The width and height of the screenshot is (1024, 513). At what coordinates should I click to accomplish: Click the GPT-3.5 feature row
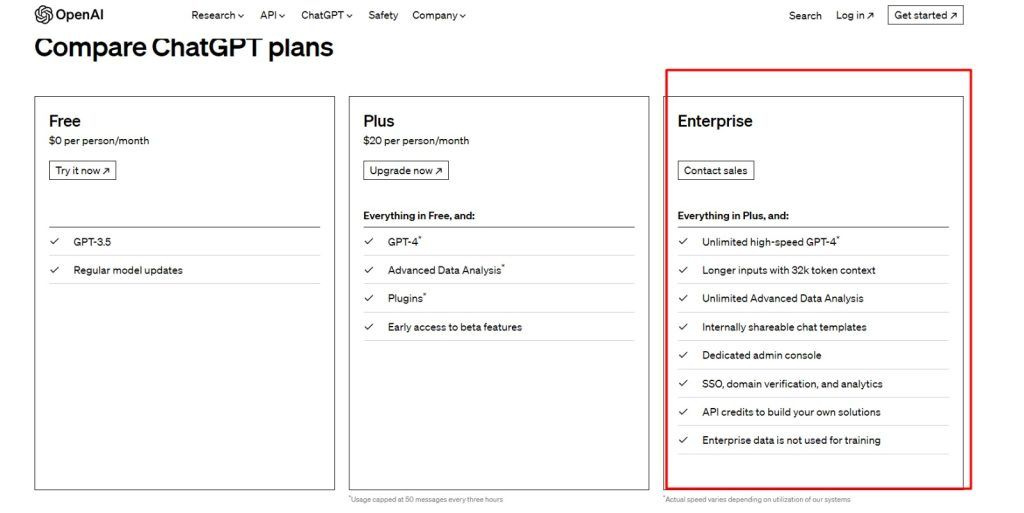[184, 241]
